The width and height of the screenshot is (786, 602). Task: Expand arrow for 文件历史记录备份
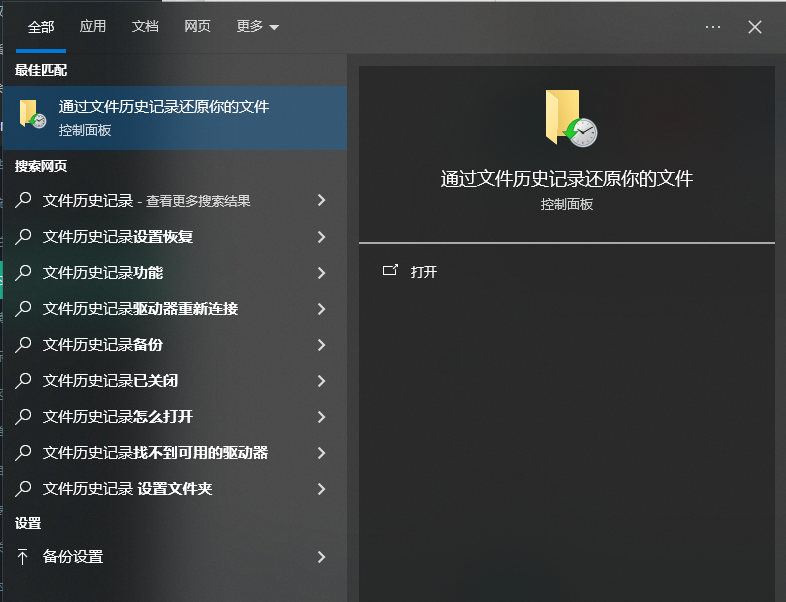[x=321, y=345]
